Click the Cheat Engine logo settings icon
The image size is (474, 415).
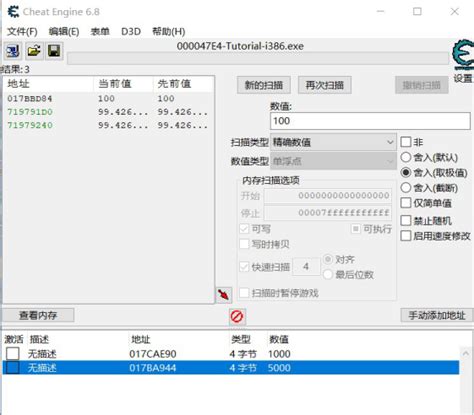463,55
